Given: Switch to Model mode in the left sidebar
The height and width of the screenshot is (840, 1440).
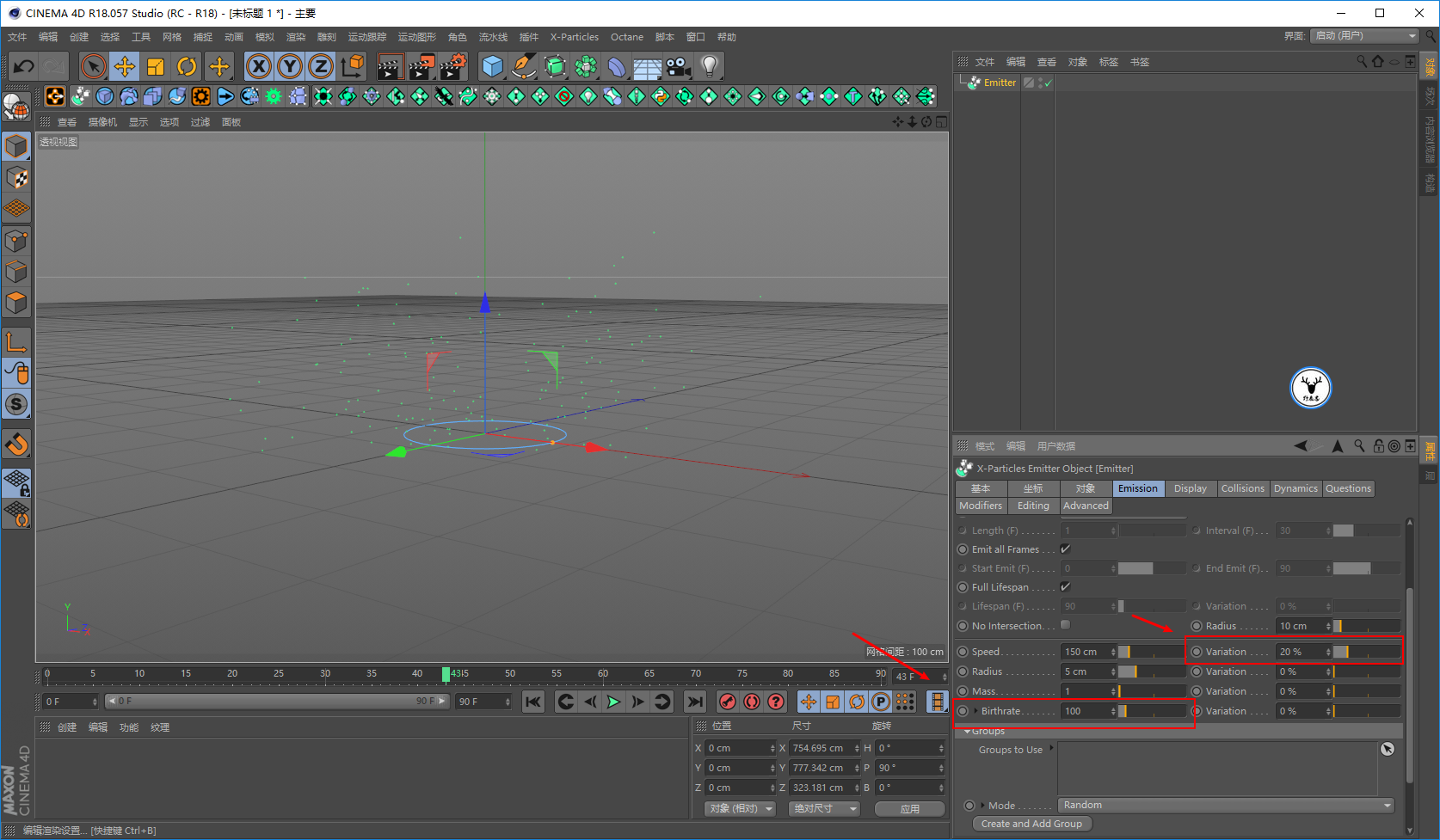Looking at the screenshot, I should coord(16,147).
